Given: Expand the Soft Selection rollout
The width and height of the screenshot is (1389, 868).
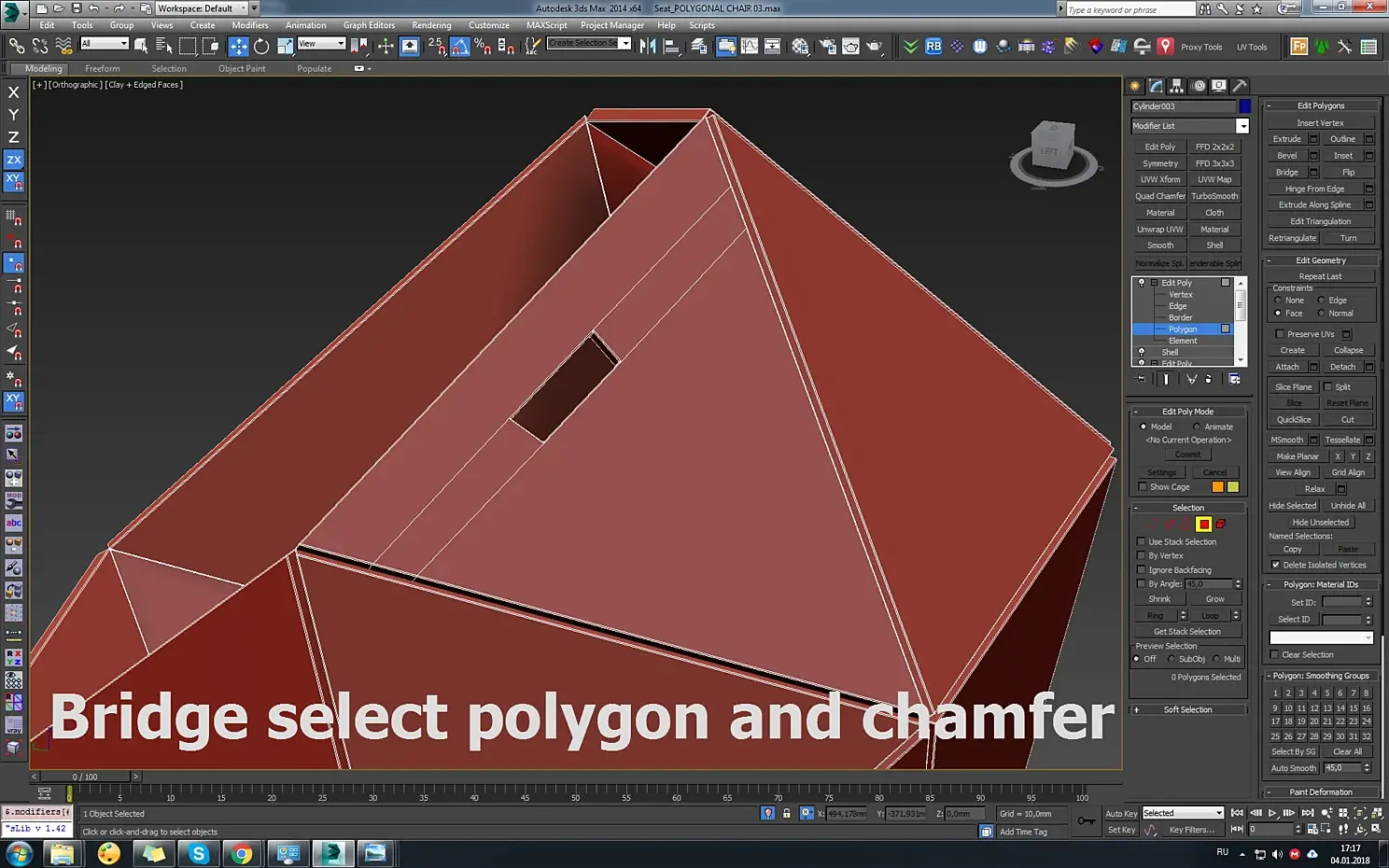Looking at the screenshot, I should [1187, 710].
